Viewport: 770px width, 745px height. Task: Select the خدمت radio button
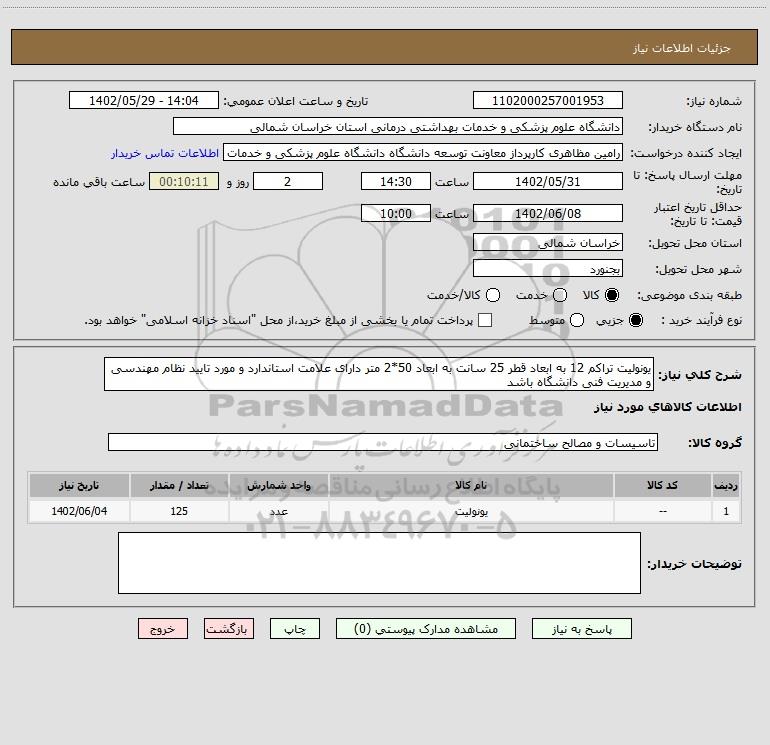(560, 295)
